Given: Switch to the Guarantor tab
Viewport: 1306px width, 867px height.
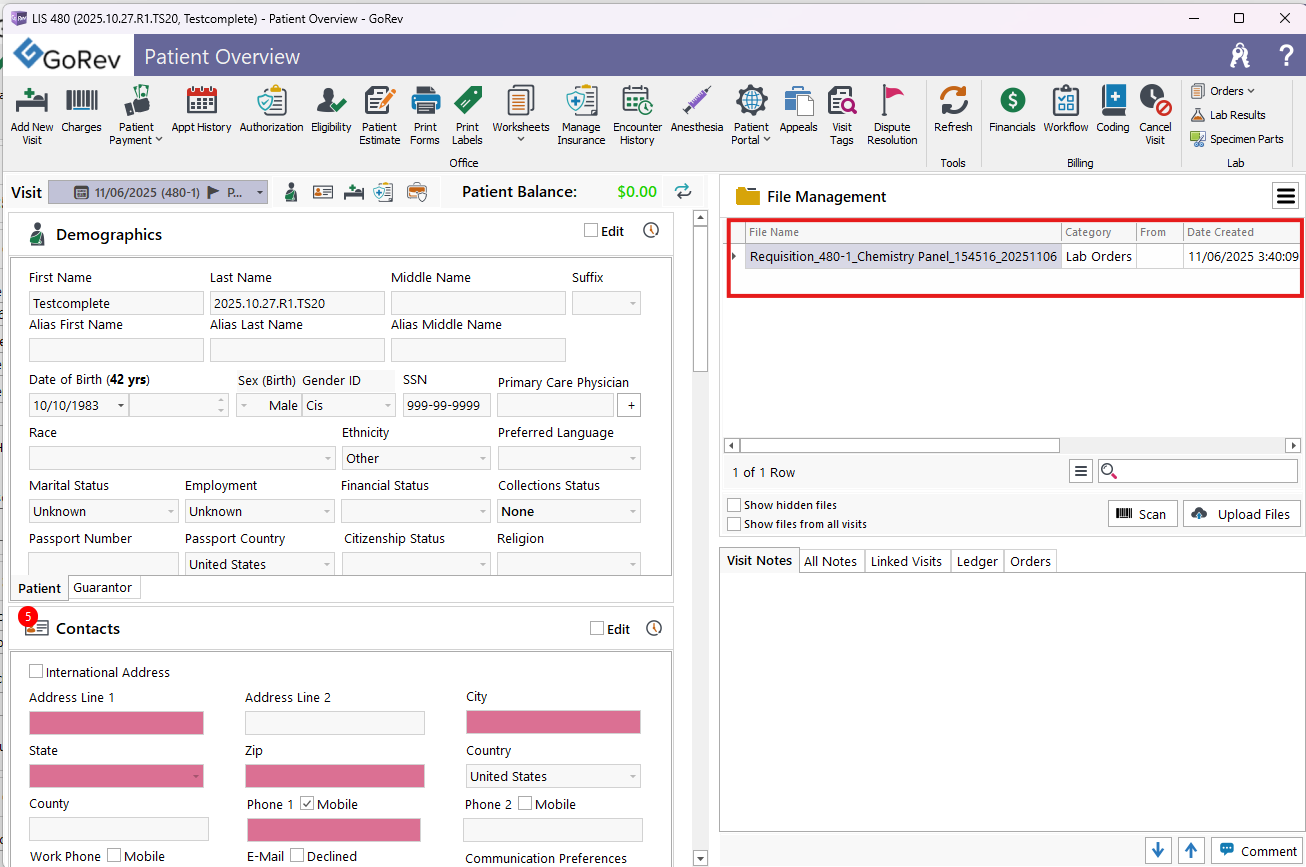Looking at the screenshot, I should tap(103, 588).
